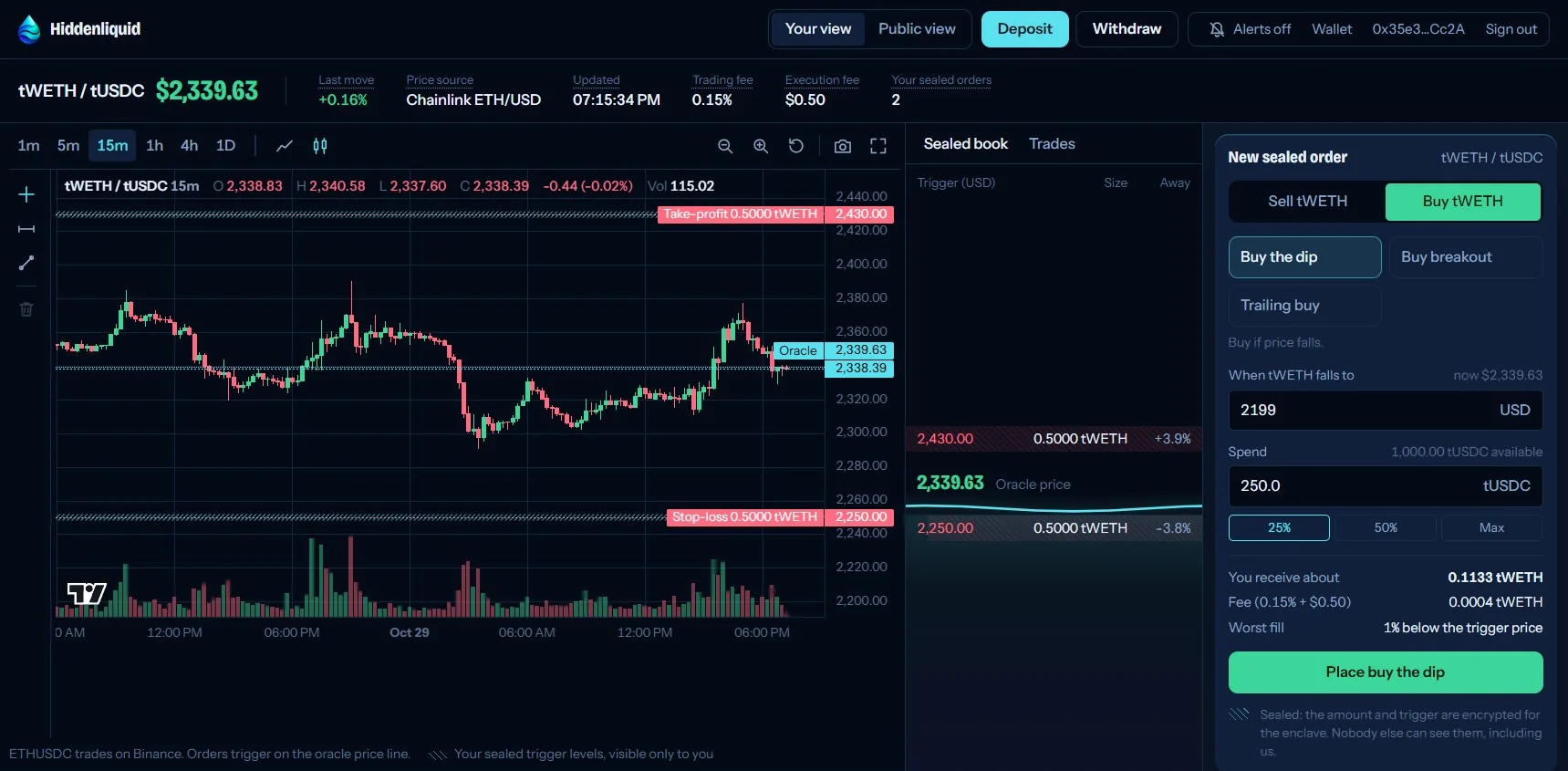The width and height of the screenshot is (1568, 771).
Task: Switch to Your view
Action: pos(818,29)
